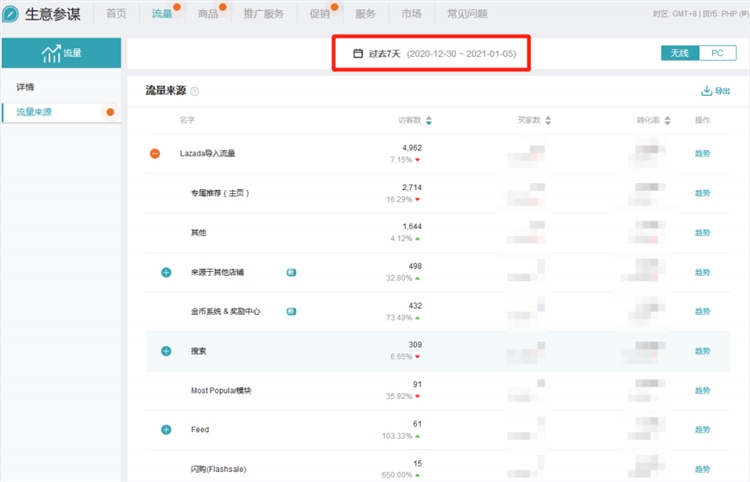Open the 常见问题 top menu
This screenshot has width=750, height=482.
[x=467, y=13]
